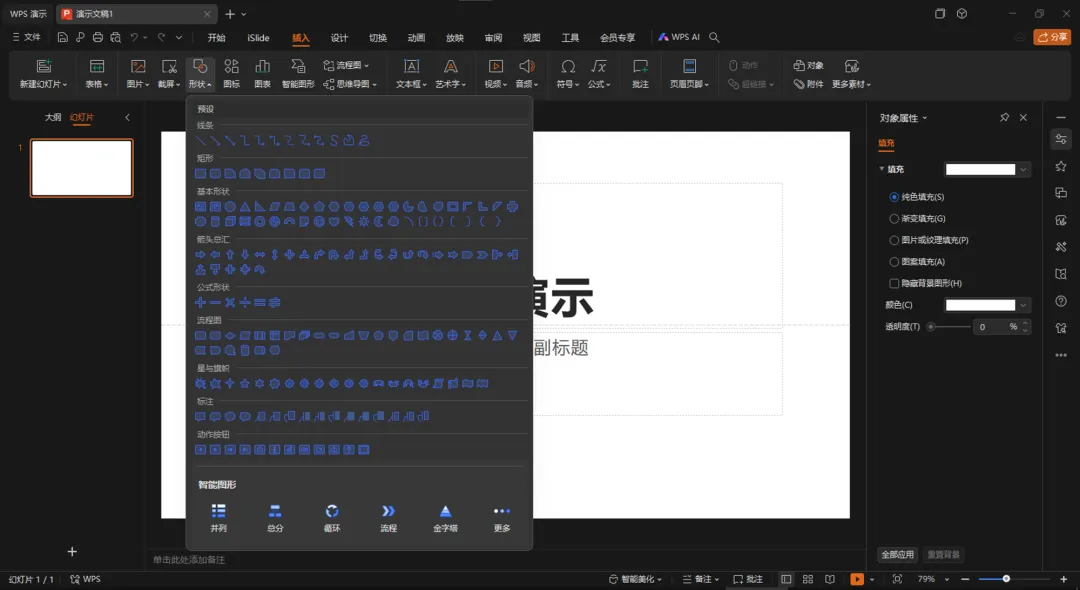Start slideshow with the orange play button

[857, 579]
